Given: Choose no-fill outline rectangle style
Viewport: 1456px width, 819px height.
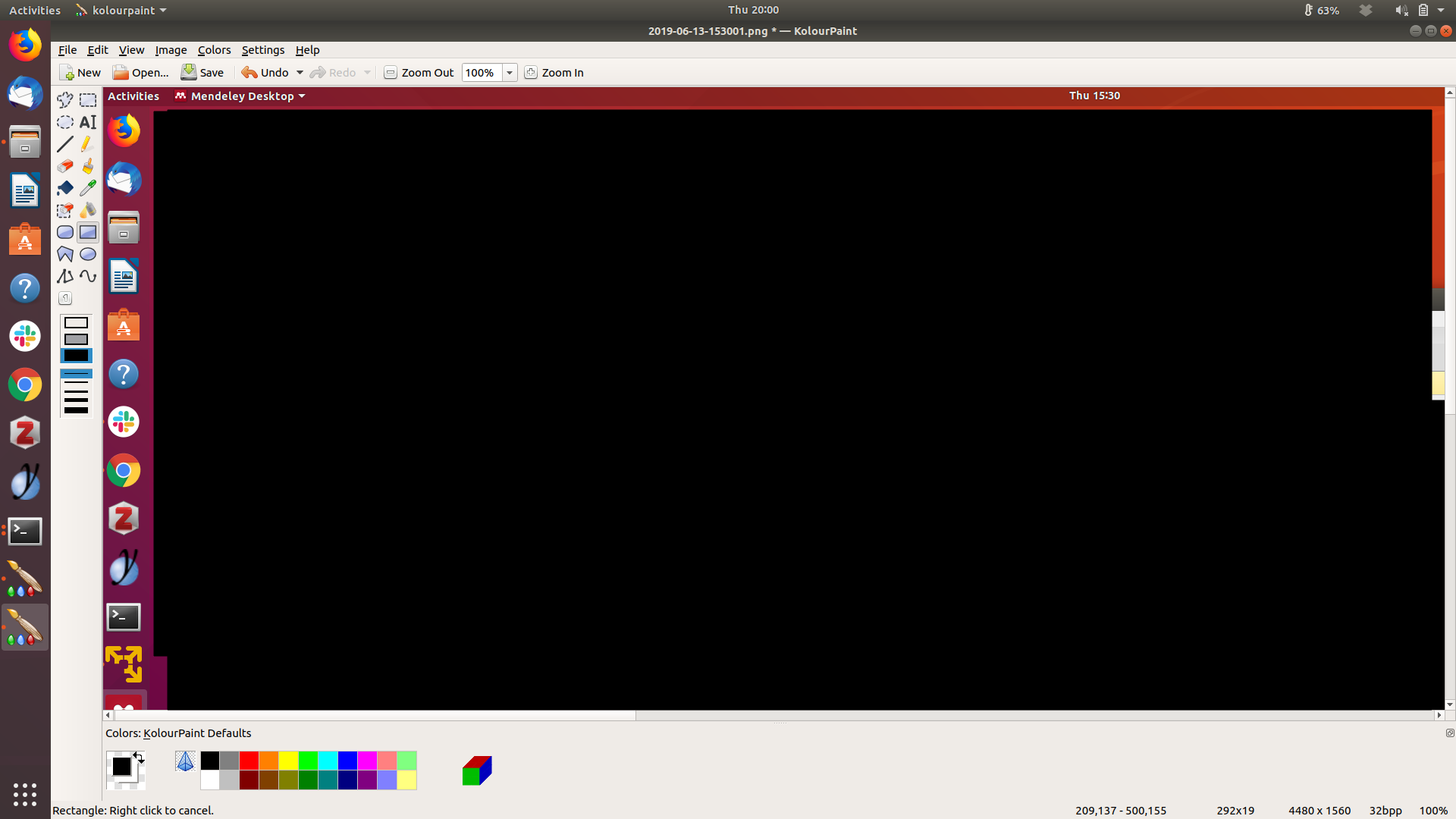Looking at the screenshot, I should point(76,323).
